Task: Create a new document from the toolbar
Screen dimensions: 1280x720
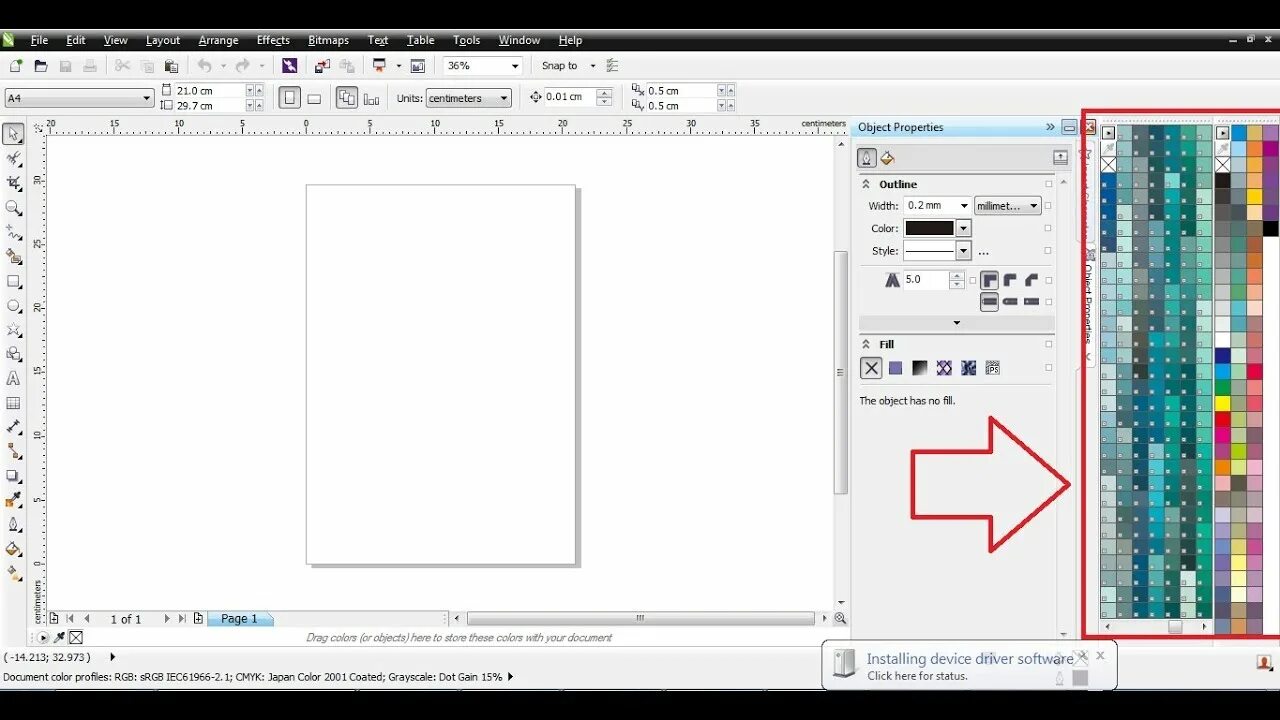Action: point(16,66)
